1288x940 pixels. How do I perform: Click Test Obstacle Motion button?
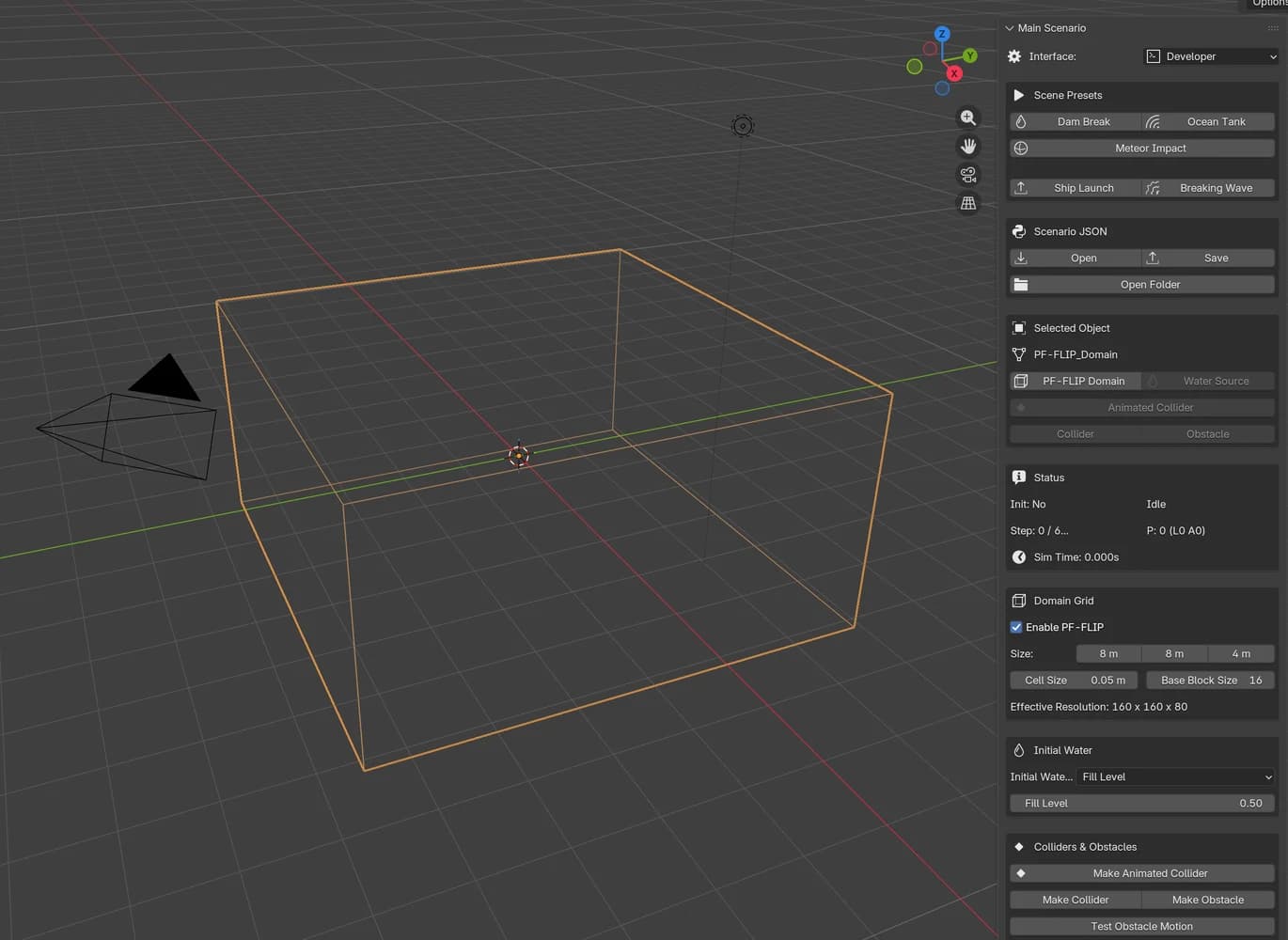[1142, 926]
